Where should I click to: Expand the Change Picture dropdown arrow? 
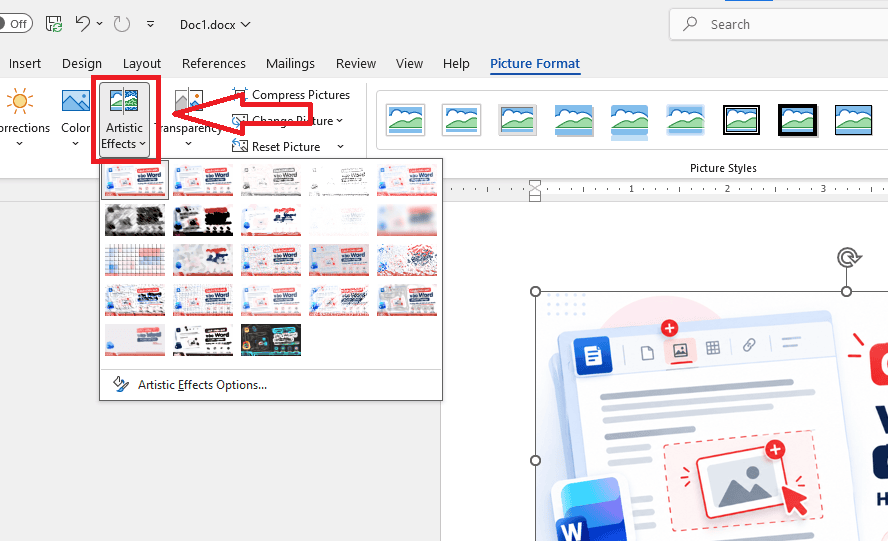pos(339,121)
